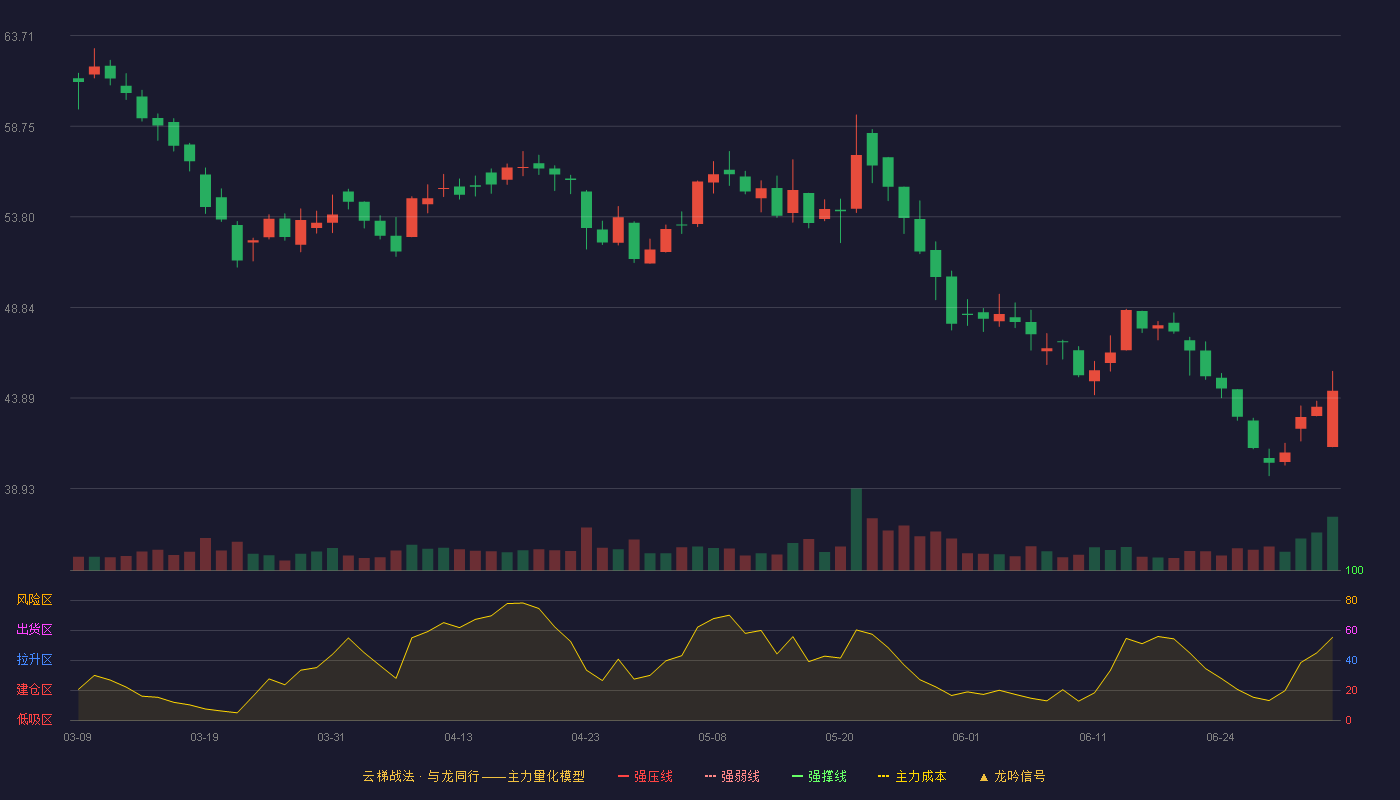Toggle the 强压线 legend entry

point(645,776)
